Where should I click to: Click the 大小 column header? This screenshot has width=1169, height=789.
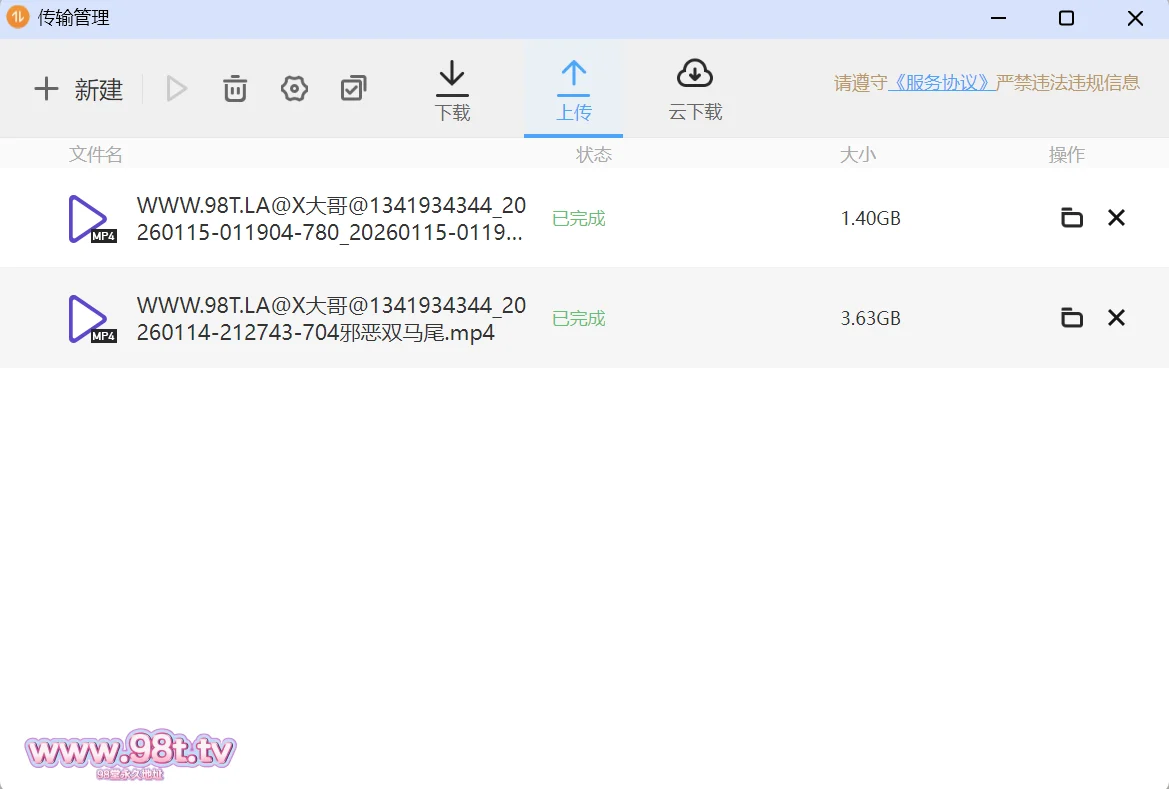click(x=857, y=155)
